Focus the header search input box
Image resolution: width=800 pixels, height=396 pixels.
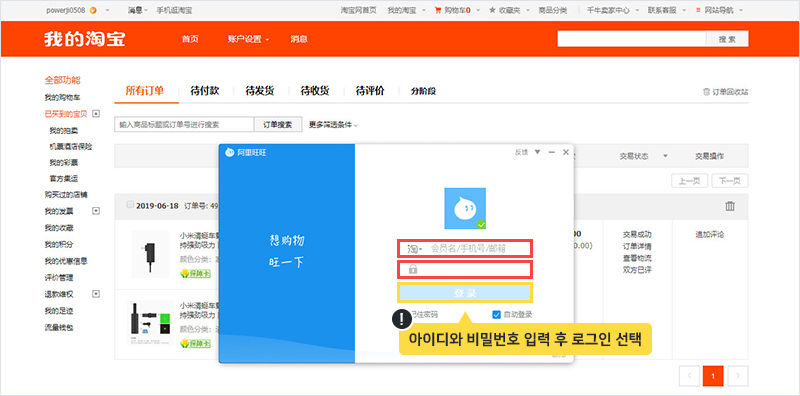click(x=632, y=39)
